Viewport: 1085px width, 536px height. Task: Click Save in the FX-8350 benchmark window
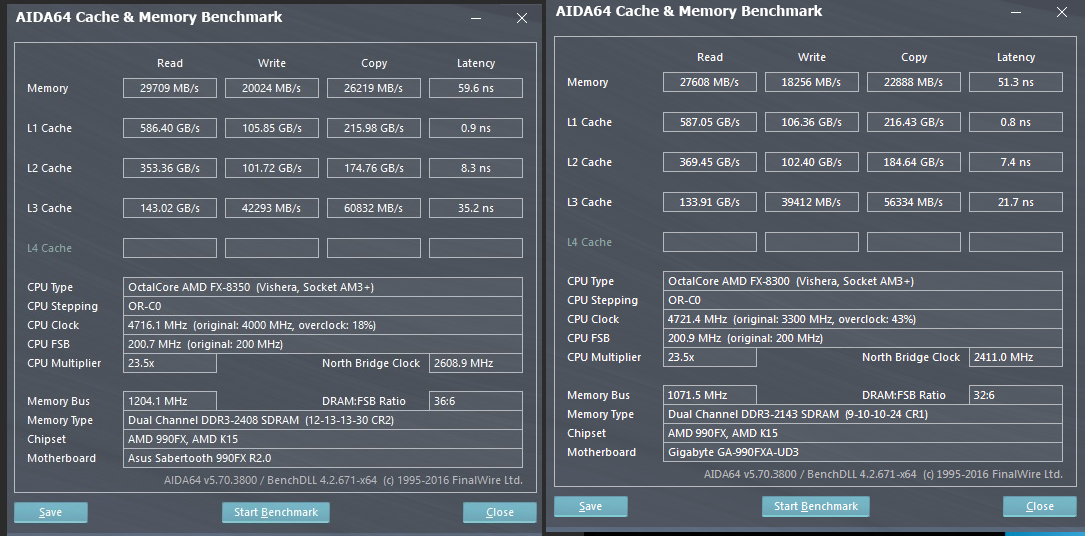point(51,512)
